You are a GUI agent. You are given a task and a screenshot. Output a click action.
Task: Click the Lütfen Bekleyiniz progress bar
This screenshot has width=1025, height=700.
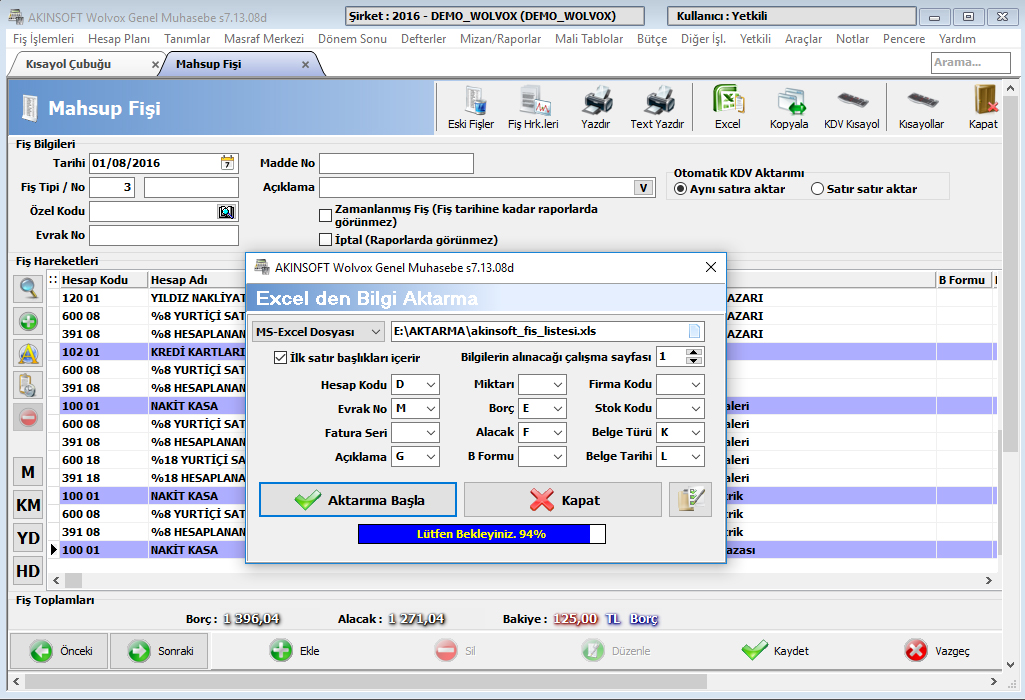[482, 534]
